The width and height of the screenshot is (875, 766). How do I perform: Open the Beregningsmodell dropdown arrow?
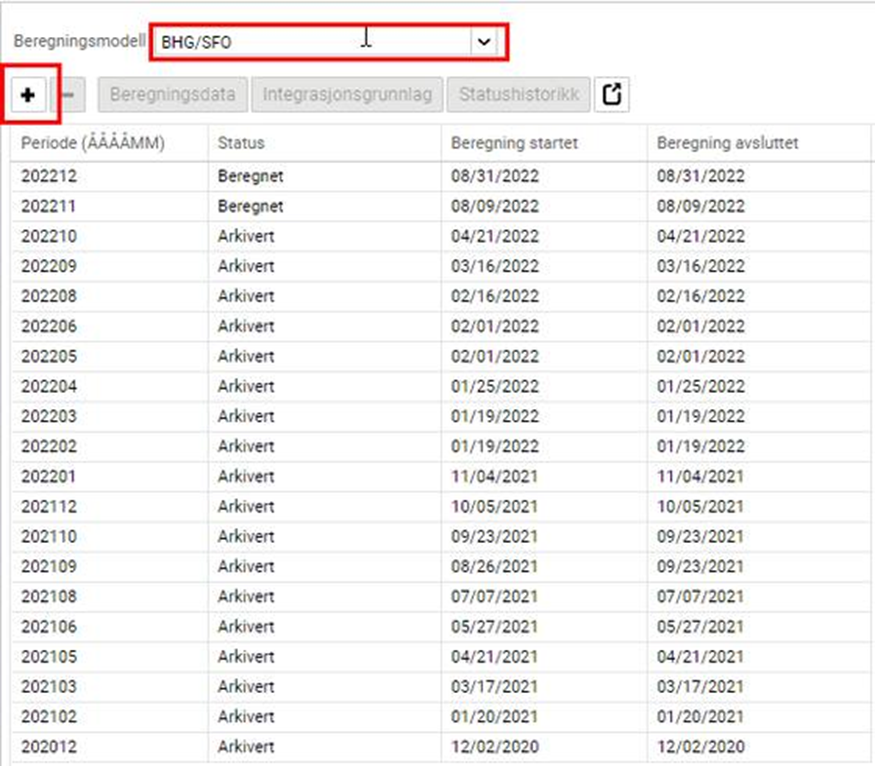pos(484,42)
